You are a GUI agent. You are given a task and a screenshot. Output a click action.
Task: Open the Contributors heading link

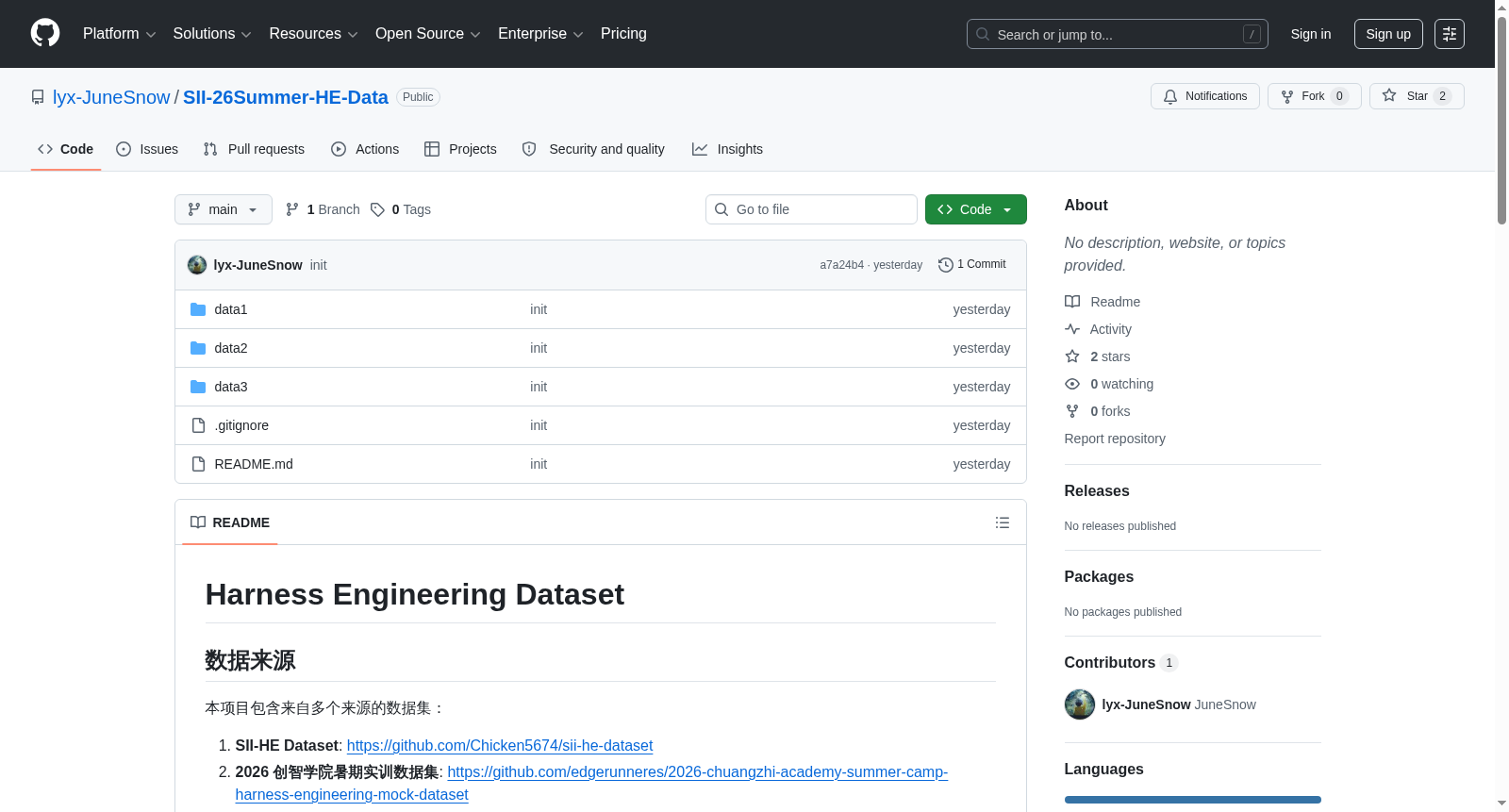tap(1121, 663)
